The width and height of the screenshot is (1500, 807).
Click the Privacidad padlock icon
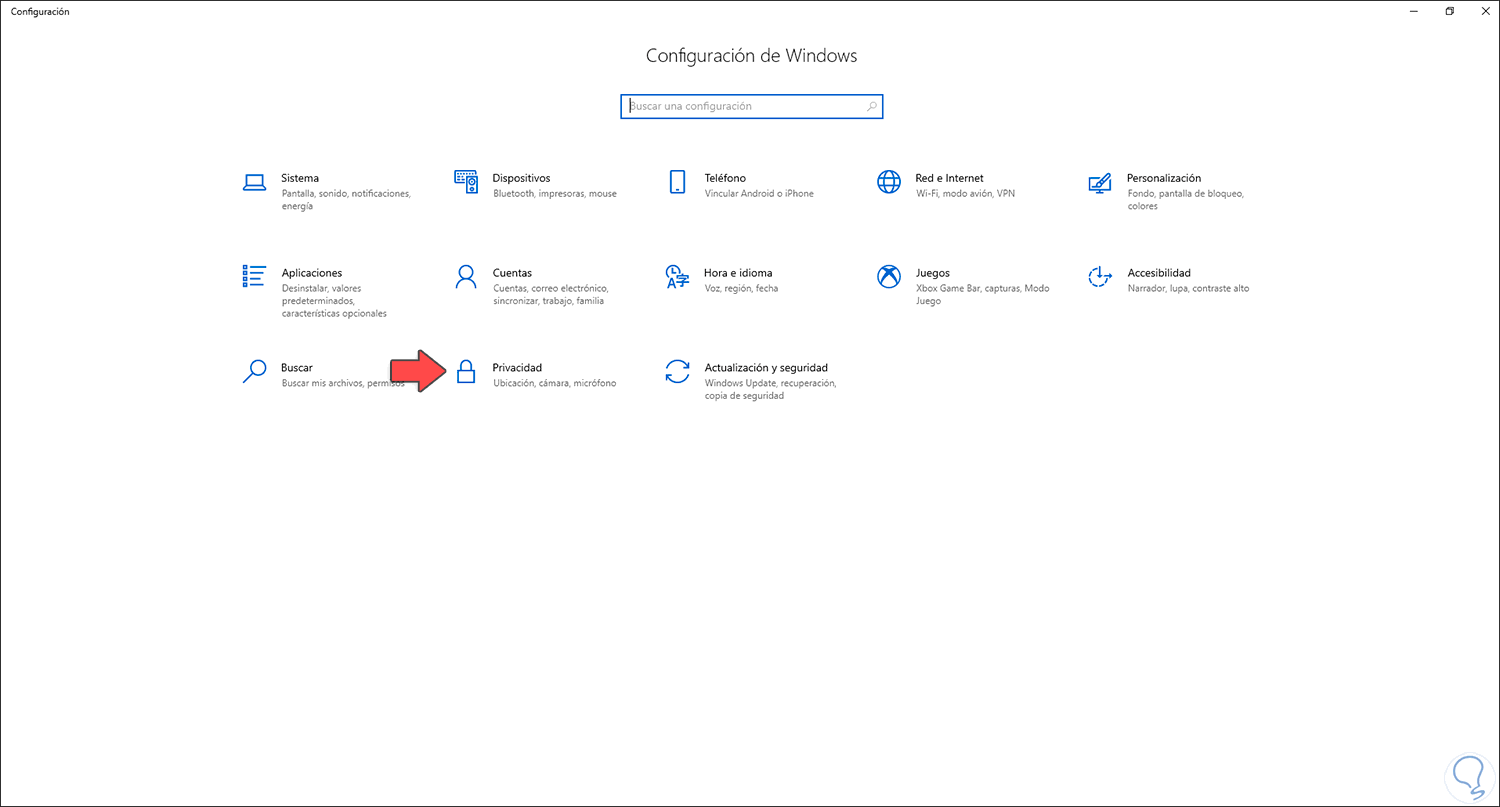[466, 372]
